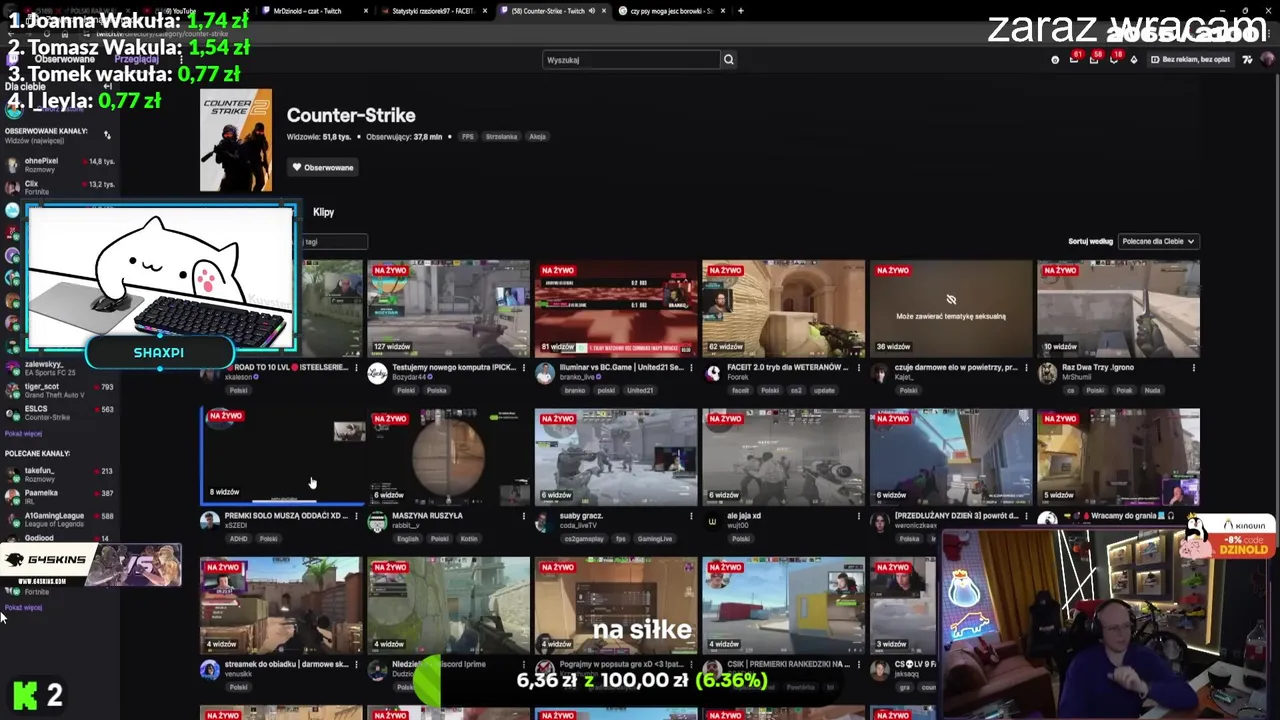Open ESLCS channel in sidebar
Screen dimensions: 1280x720
pos(60,412)
